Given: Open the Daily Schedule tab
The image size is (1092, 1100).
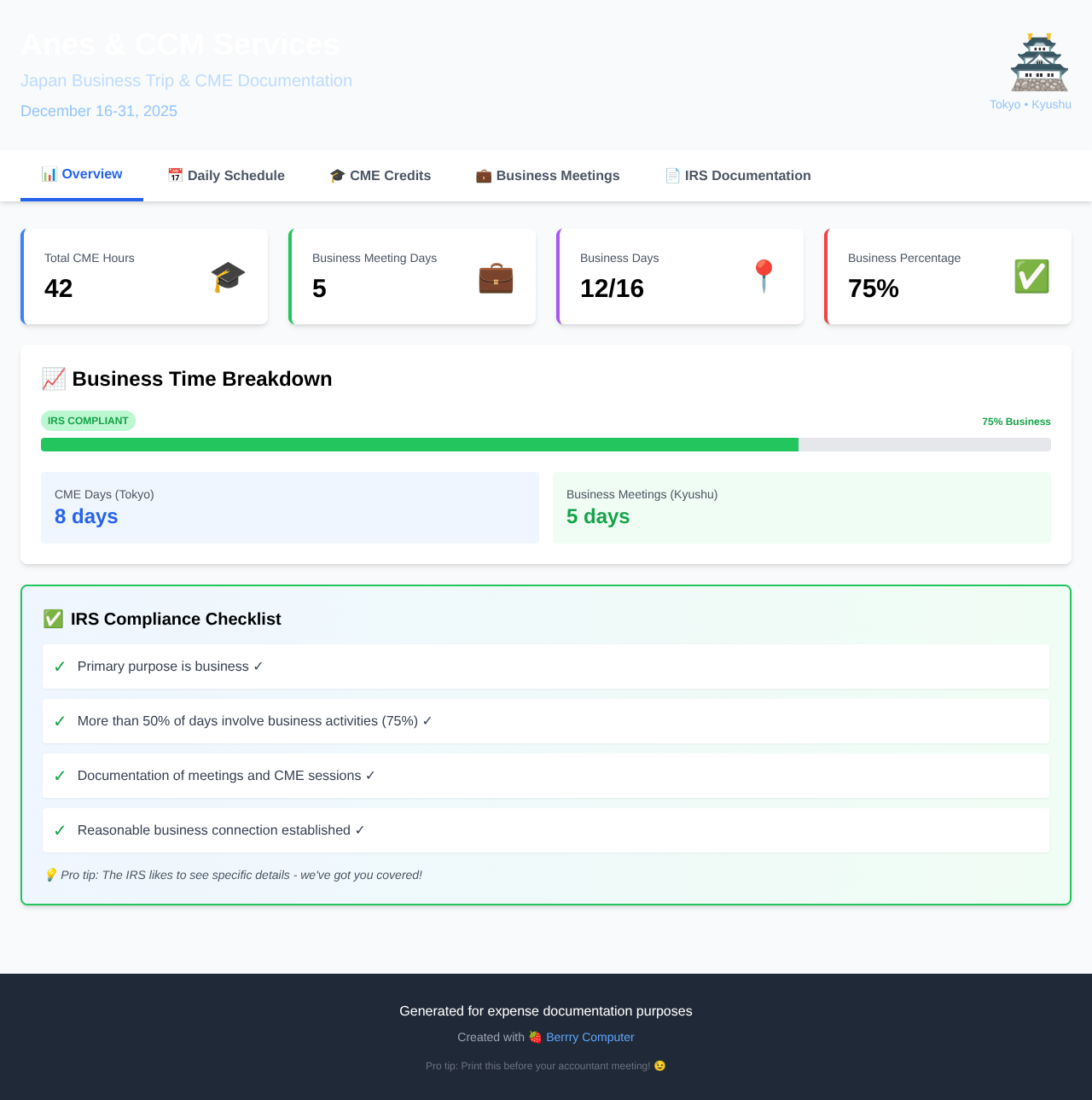Looking at the screenshot, I should 226,176.
